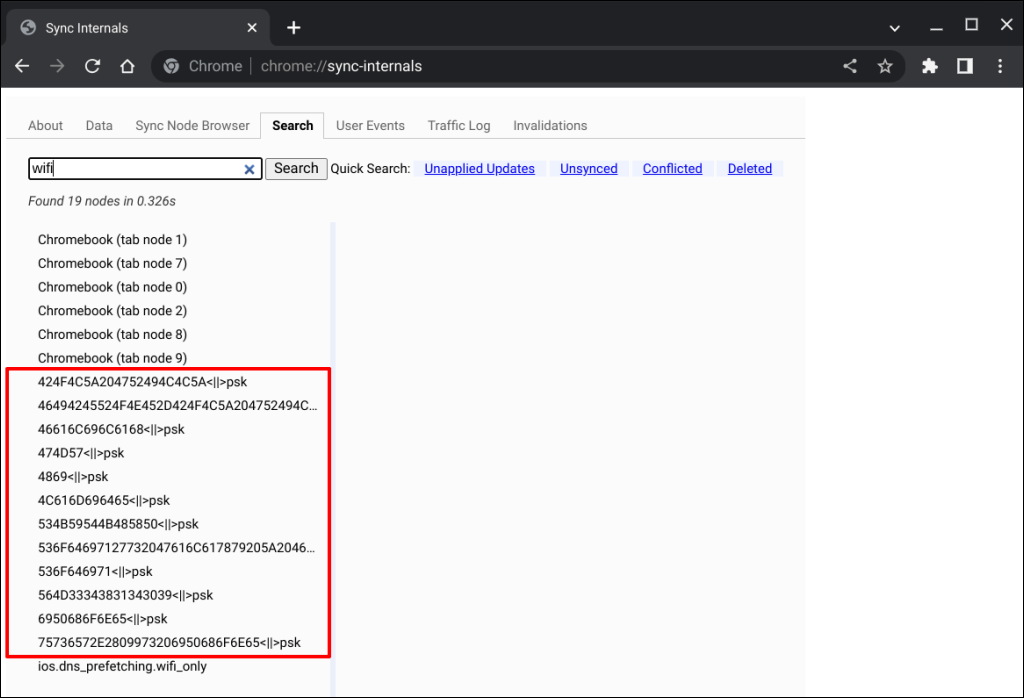Select Chromebook (tab node 7) result
Image resolution: width=1024 pixels, height=698 pixels.
(x=112, y=263)
